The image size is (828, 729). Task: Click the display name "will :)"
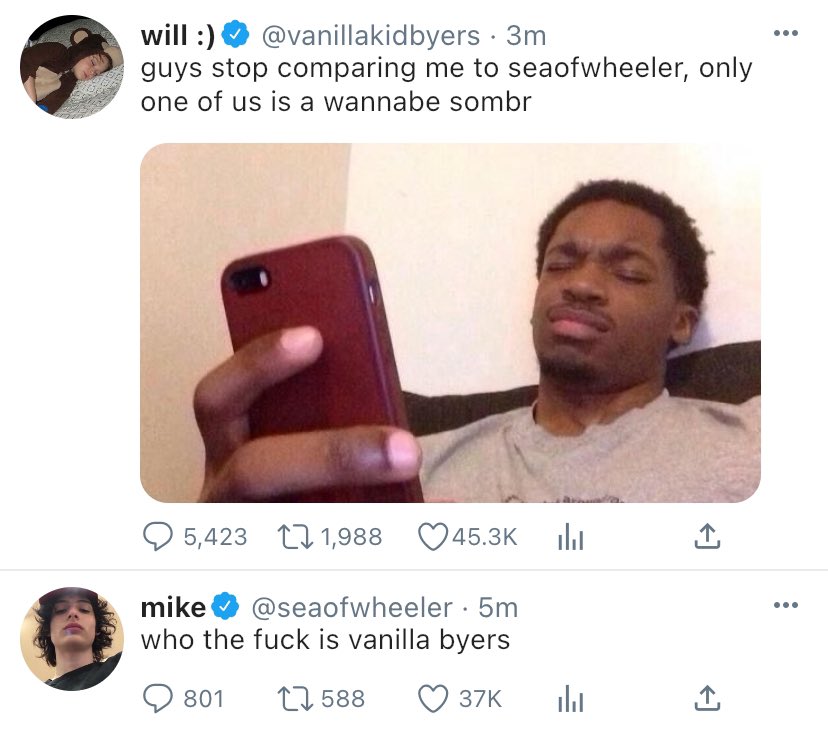(x=178, y=35)
